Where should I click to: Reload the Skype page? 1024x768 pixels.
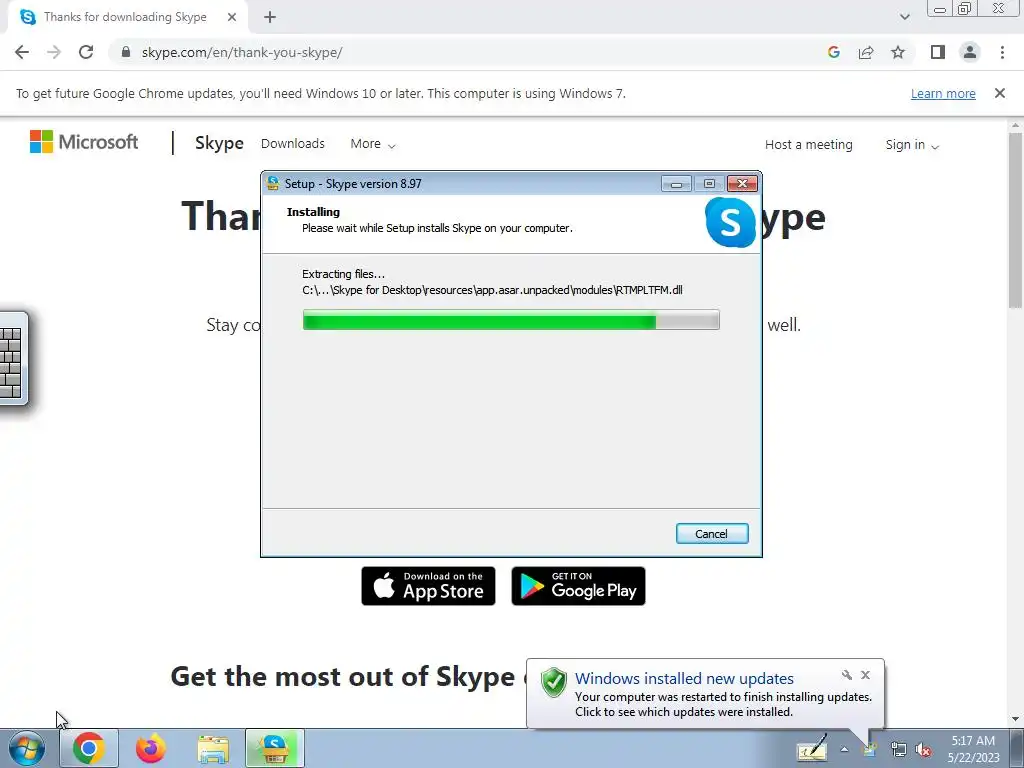pos(86,52)
